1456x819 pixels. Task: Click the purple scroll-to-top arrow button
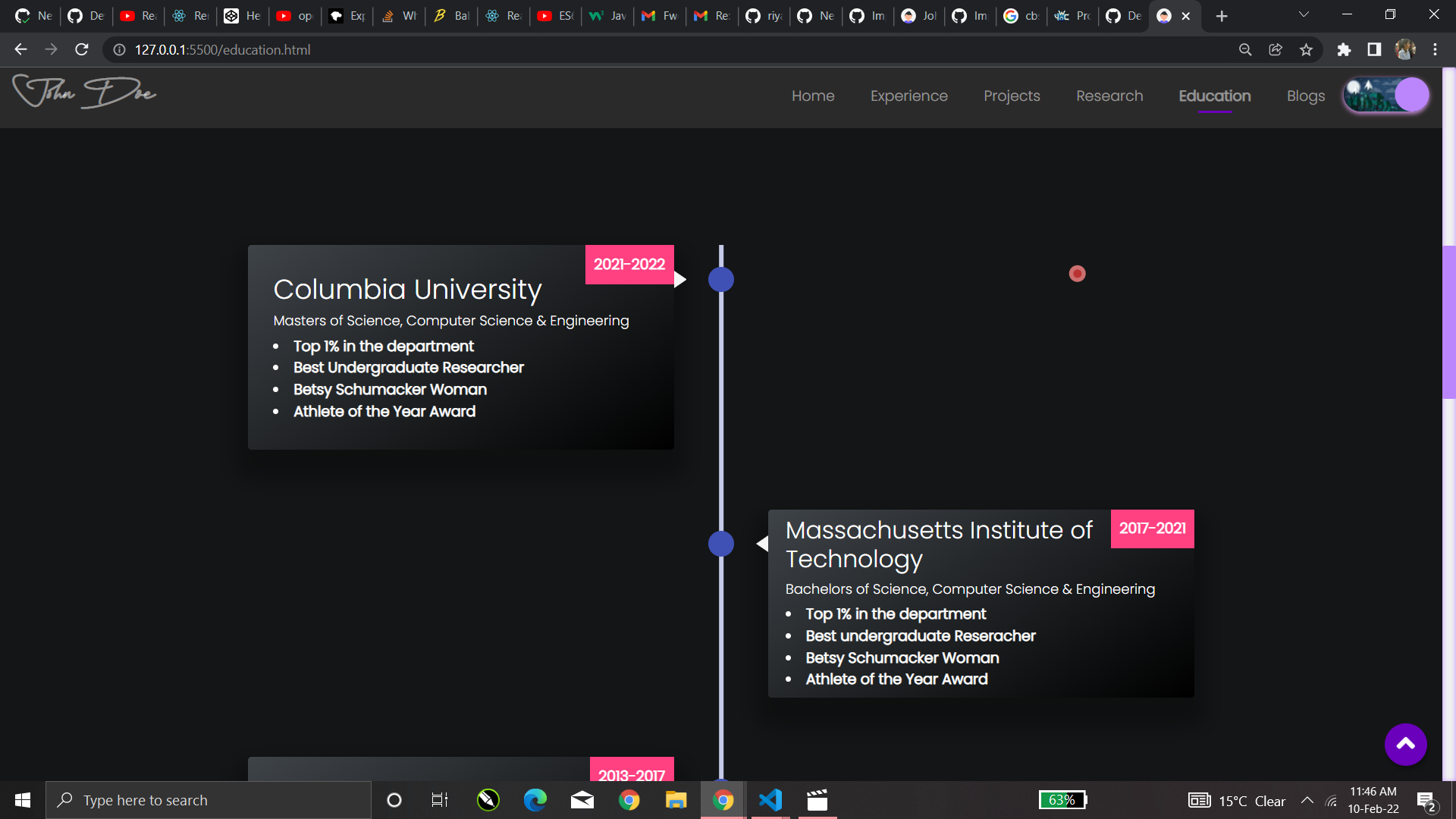[x=1405, y=744]
